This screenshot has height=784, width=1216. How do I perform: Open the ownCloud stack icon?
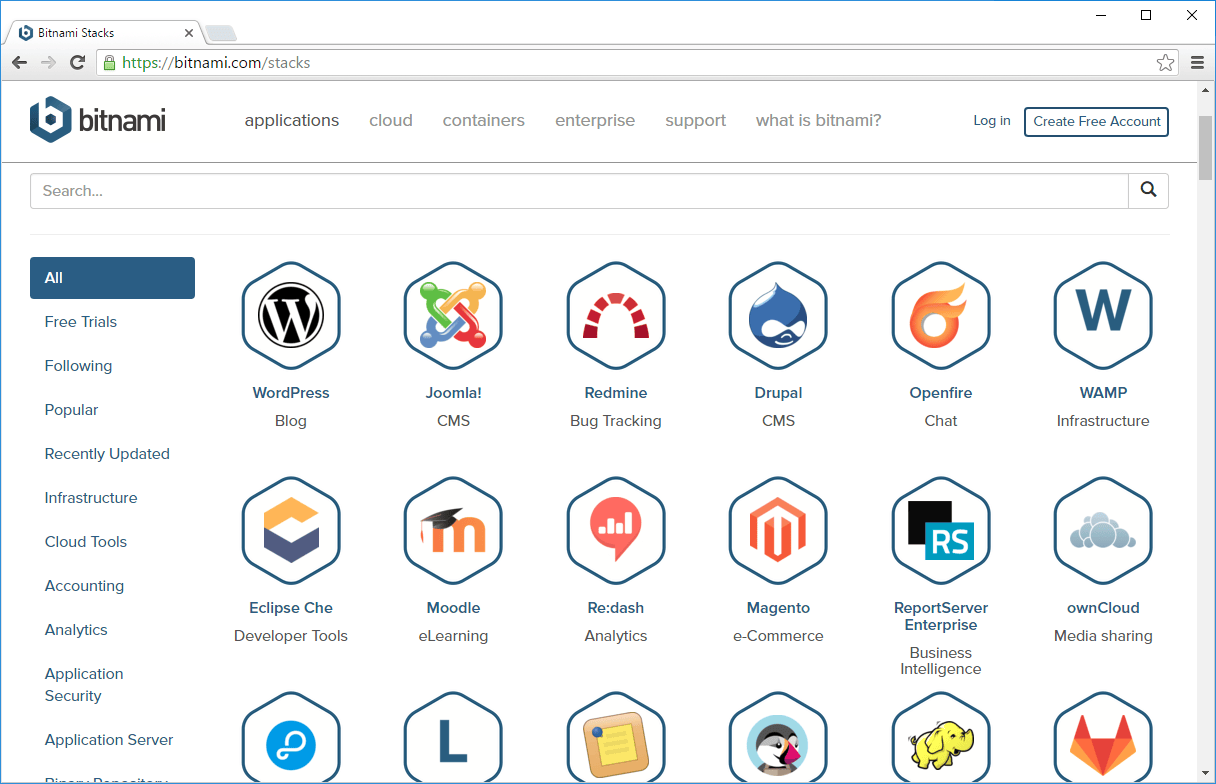tap(1103, 531)
